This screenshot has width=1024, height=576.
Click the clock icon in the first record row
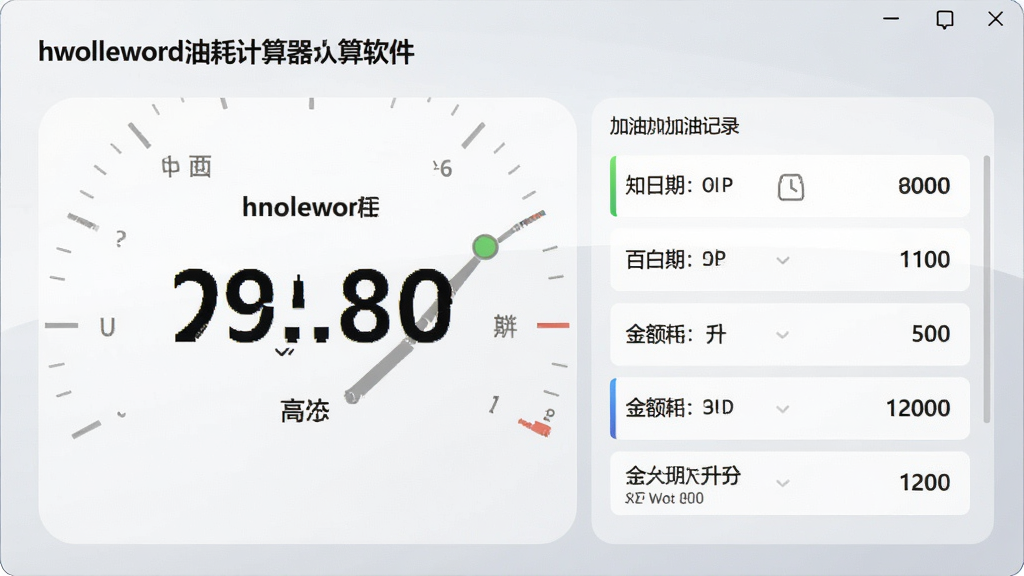pos(791,187)
